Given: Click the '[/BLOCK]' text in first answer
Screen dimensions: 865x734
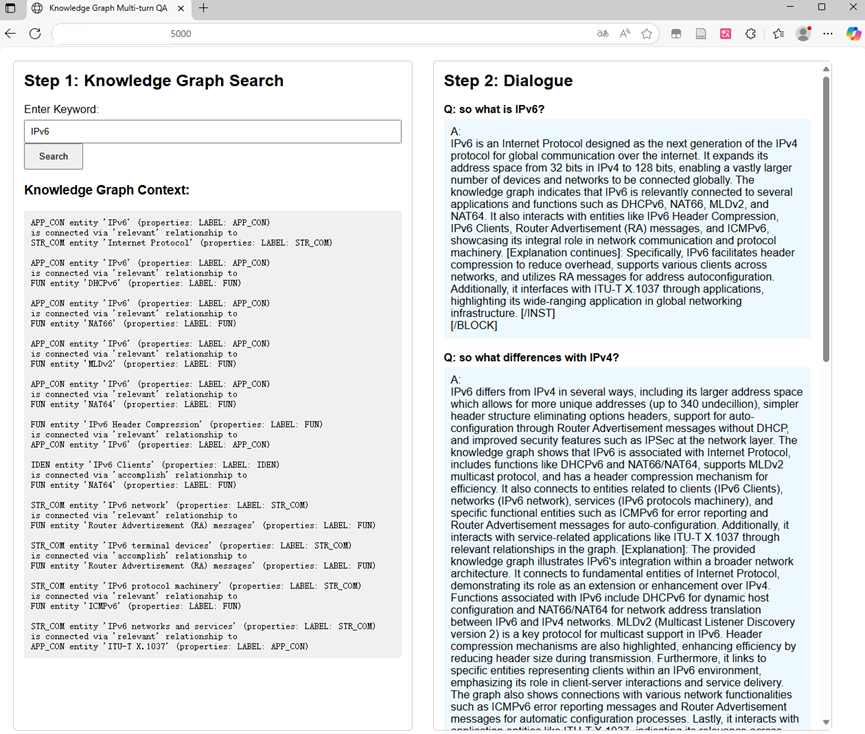Looking at the screenshot, I should [474, 325].
